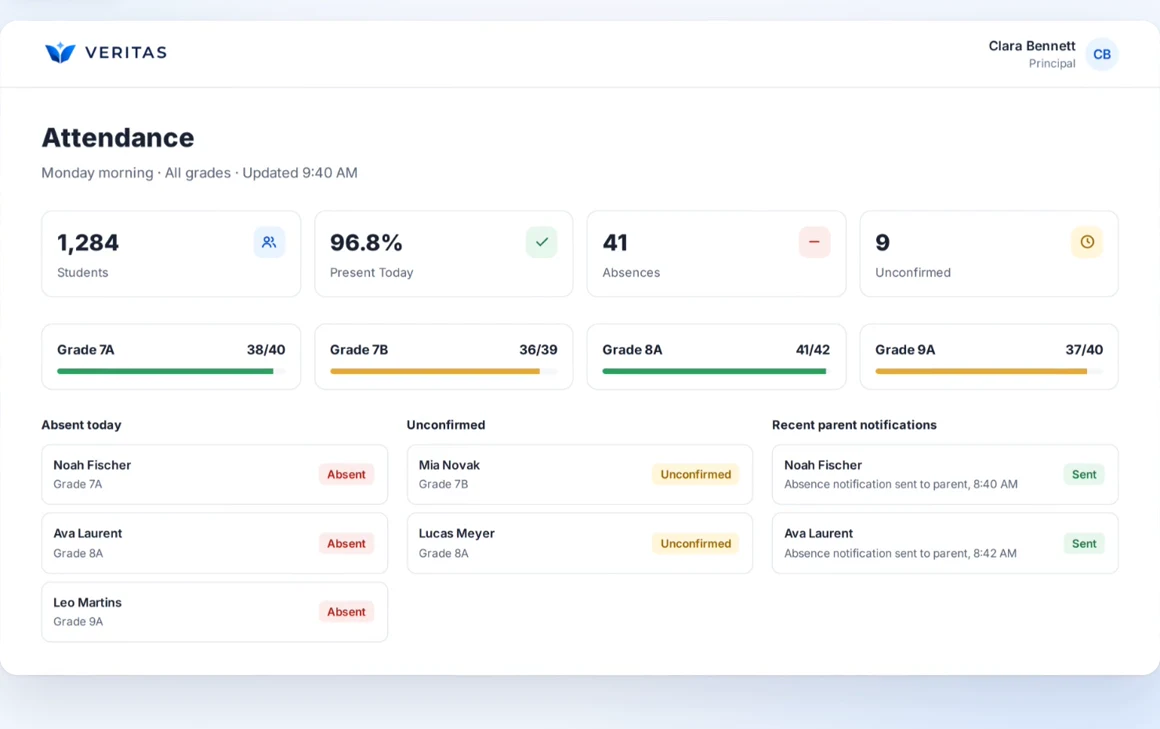Click the 36/39 attendance count
The image size is (1160, 729).
pyautogui.click(x=539, y=349)
